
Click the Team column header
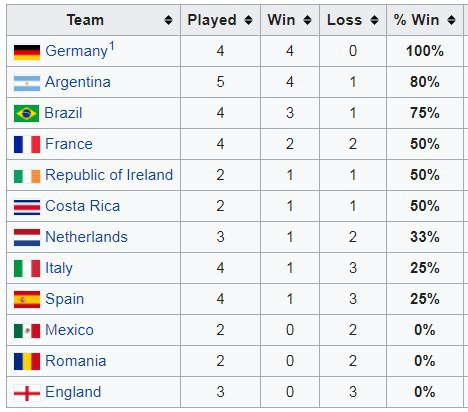(93, 20)
